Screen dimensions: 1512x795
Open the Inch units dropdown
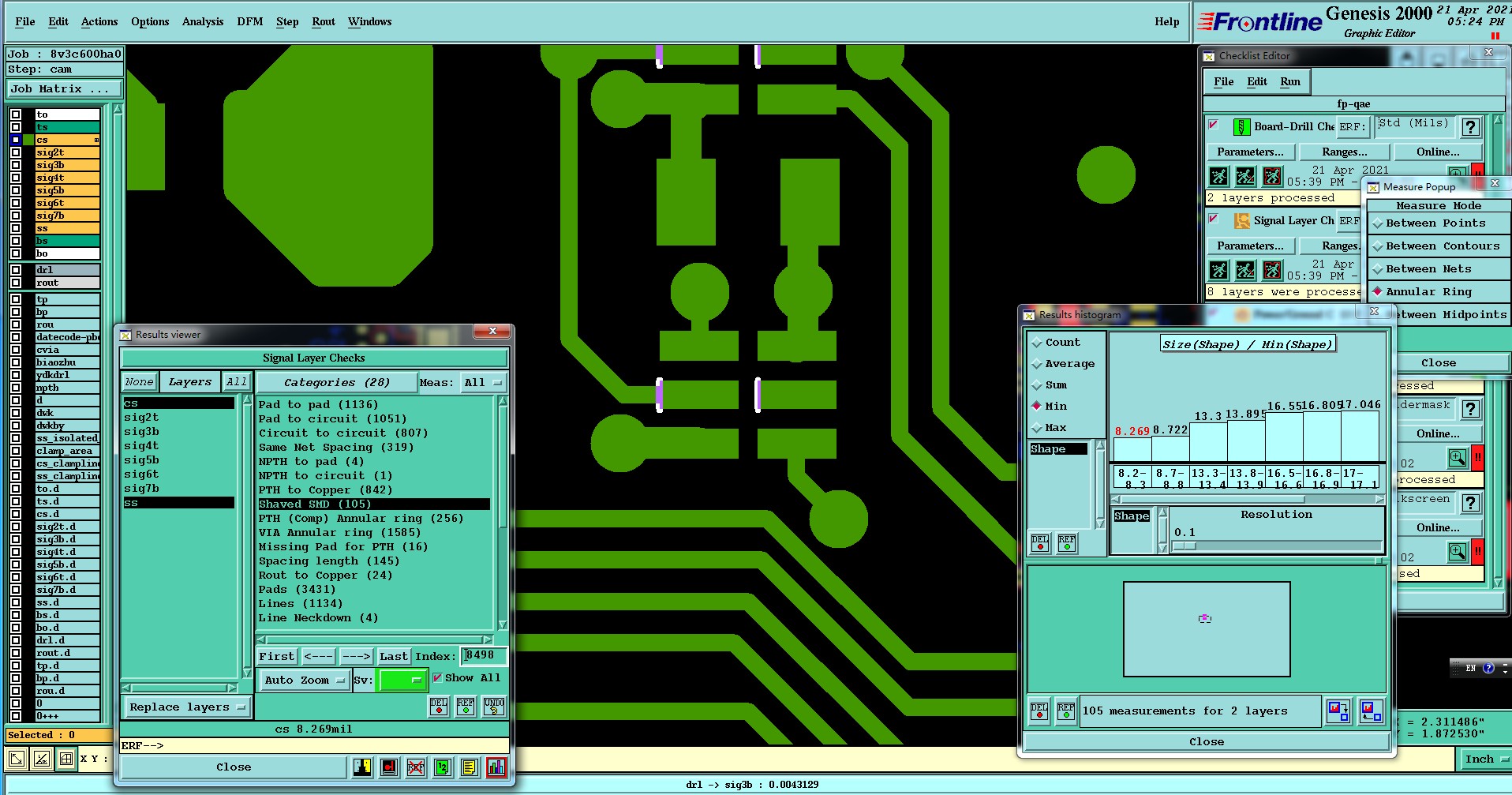1484,759
